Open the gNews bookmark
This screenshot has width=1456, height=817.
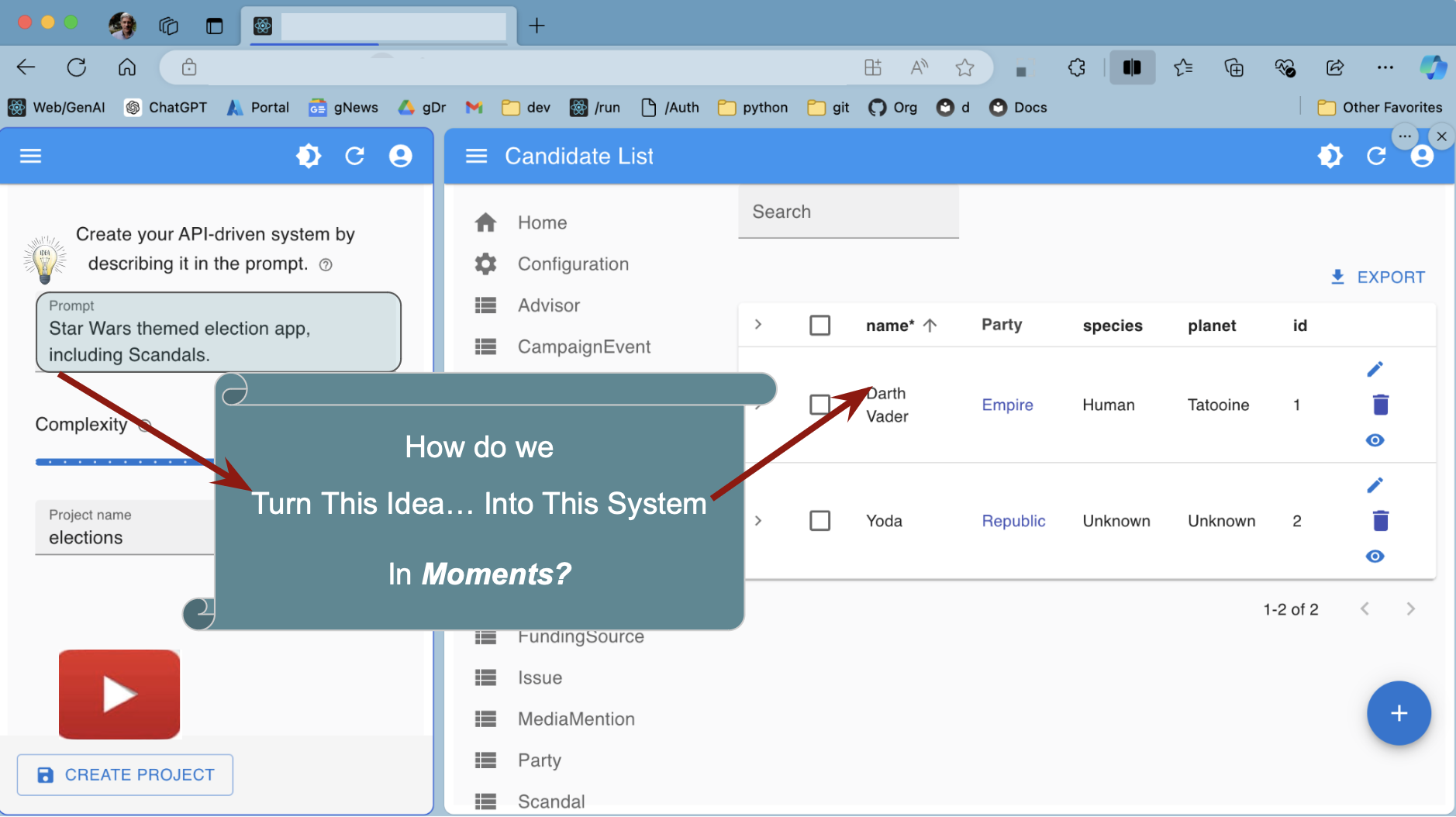point(343,107)
